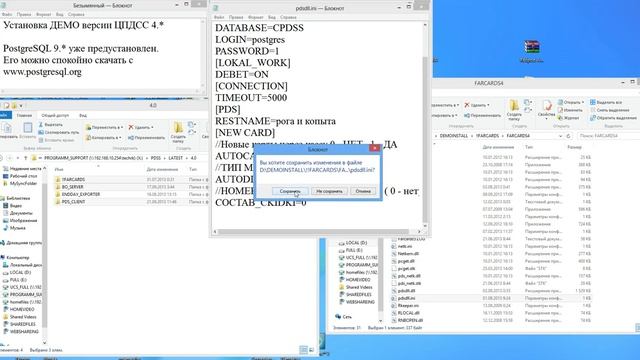Click Переименовать in 4.0 Explorer ribbon
640x360 pixels.
[146, 138]
